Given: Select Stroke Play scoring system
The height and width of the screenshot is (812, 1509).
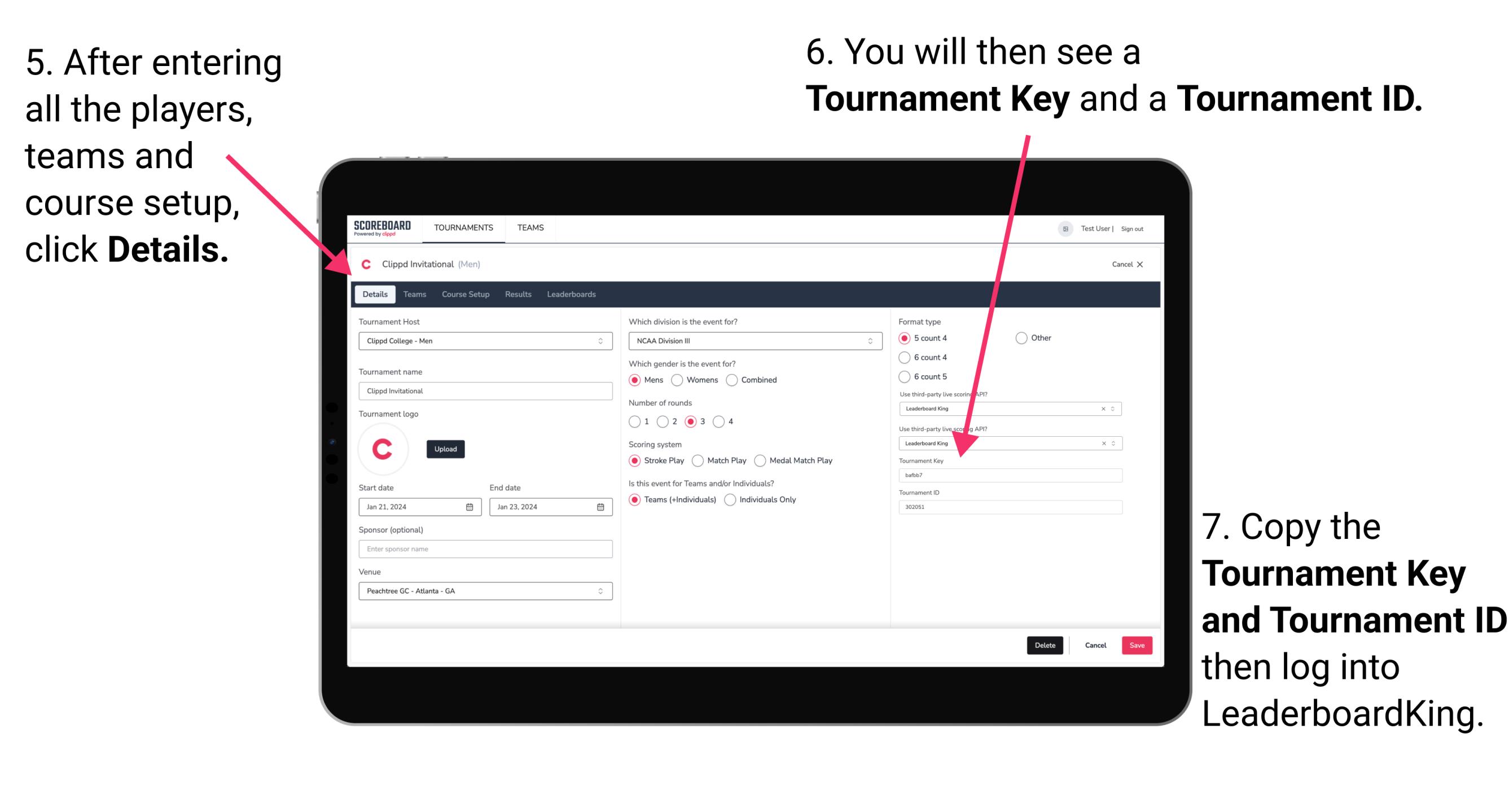Looking at the screenshot, I should [x=637, y=460].
